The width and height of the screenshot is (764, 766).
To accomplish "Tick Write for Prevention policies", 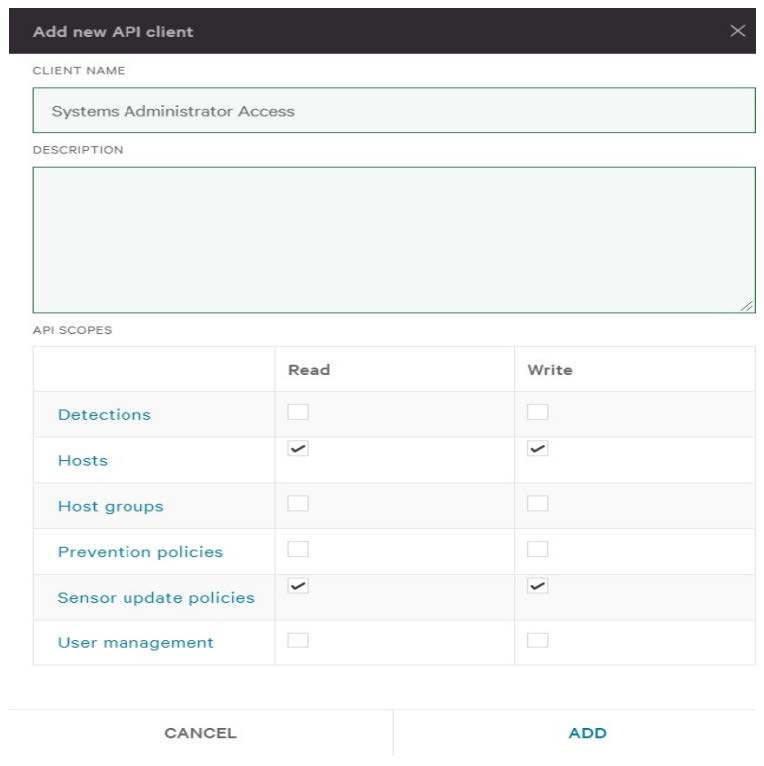I will (538, 549).
